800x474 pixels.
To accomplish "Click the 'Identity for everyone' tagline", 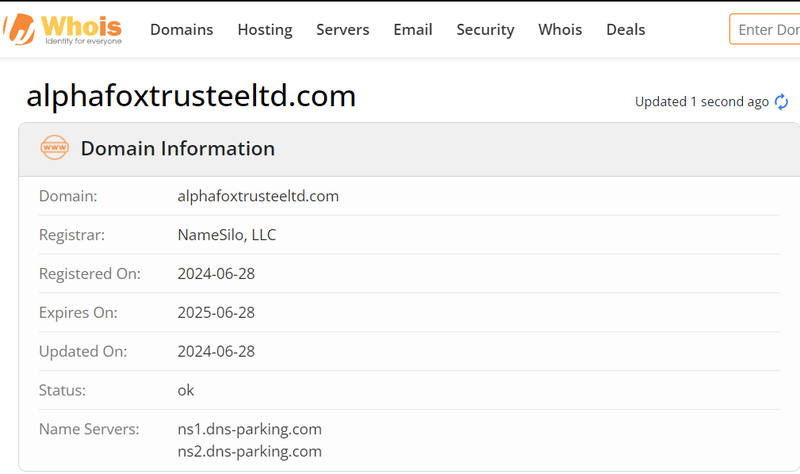I will point(84,41).
